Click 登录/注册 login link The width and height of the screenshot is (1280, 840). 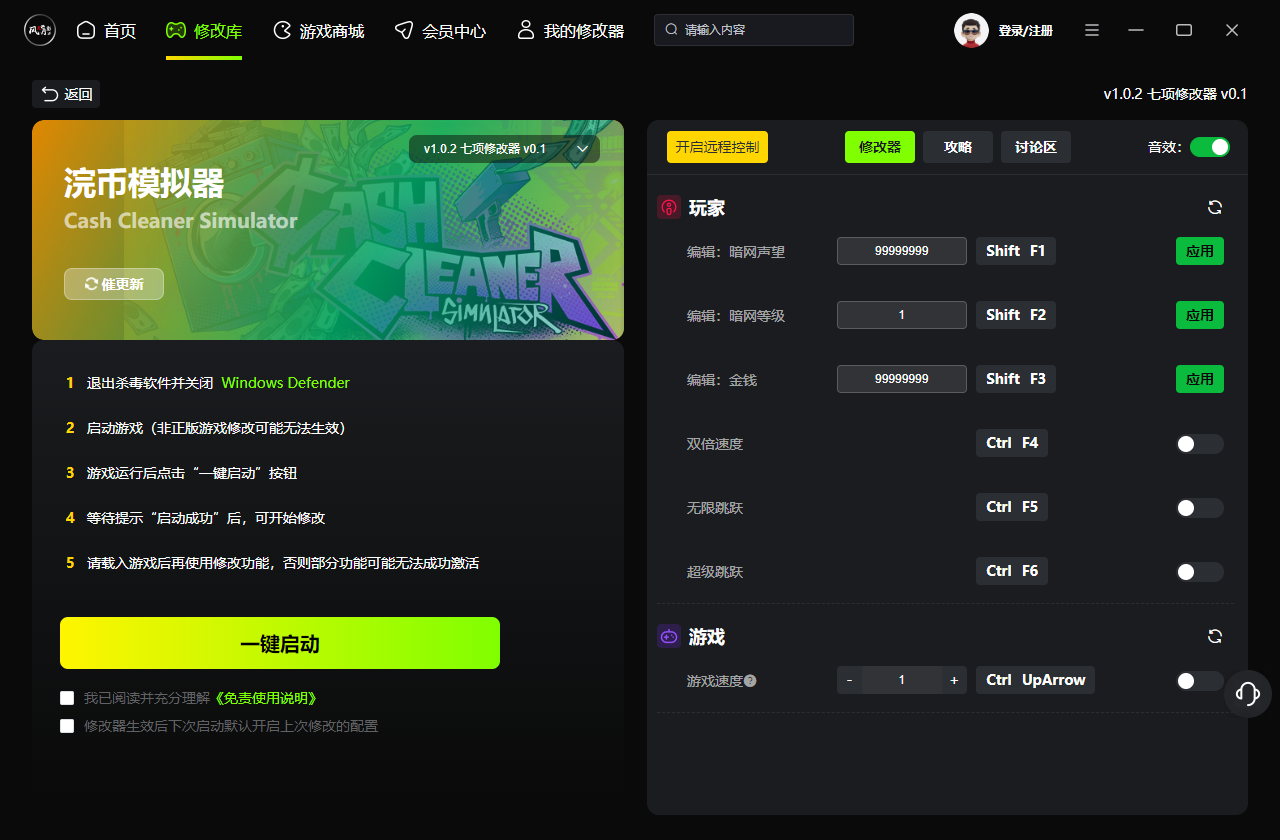point(1025,31)
